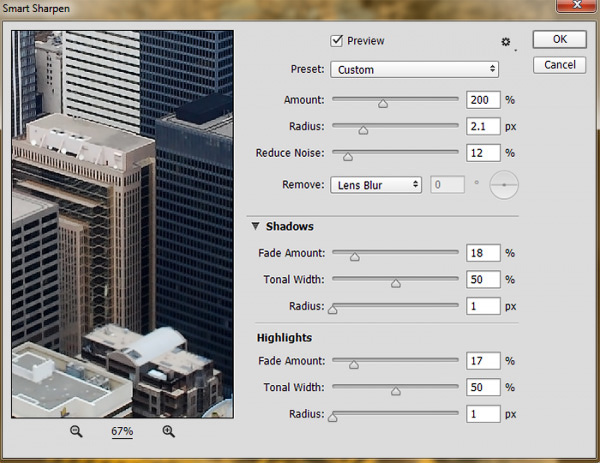Click the Highlights Fade Amount slider handle

click(354, 365)
